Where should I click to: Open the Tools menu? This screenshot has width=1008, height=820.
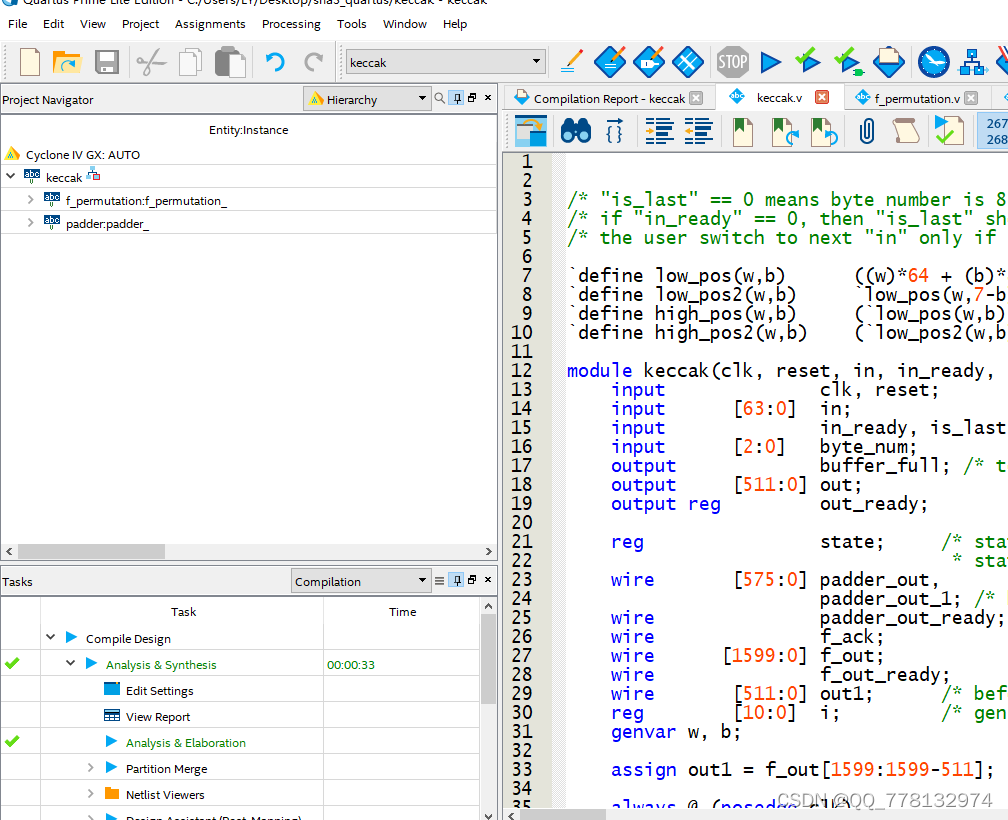pos(352,24)
